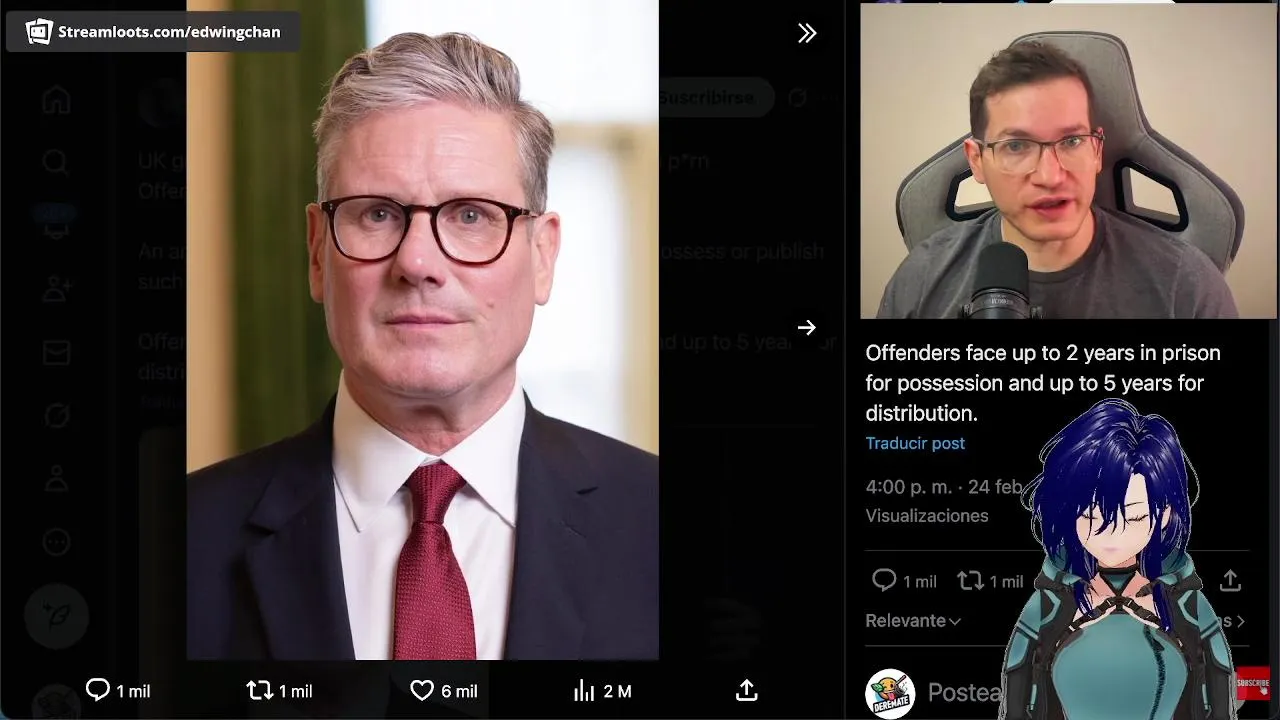1280x720 pixels.
Task: Open Home from dimmed left sidebar
Action: tap(56, 100)
